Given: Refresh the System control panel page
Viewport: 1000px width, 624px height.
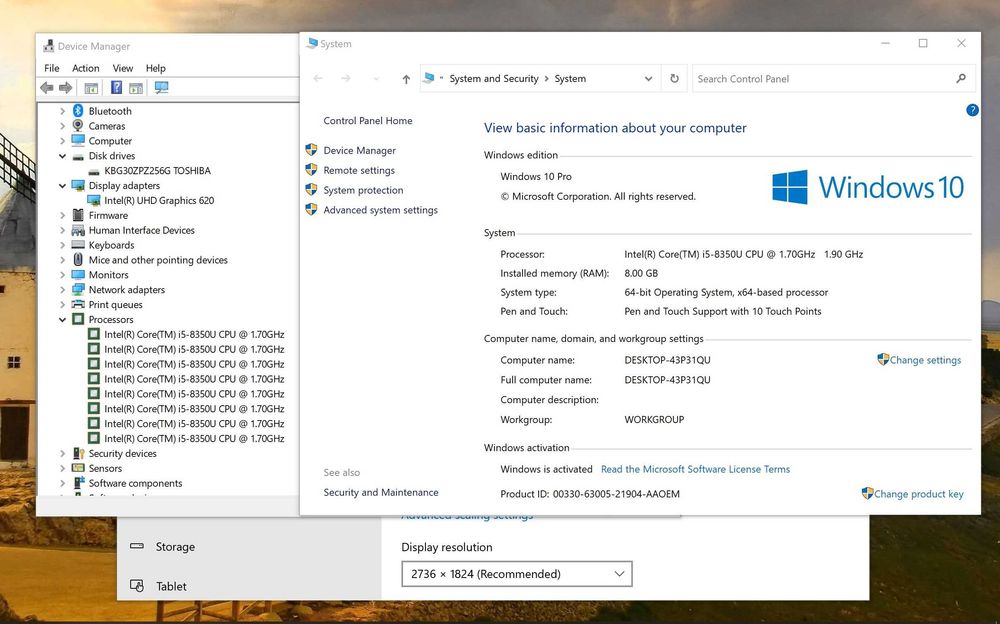Looking at the screenshot, I should tap(675, 79).
